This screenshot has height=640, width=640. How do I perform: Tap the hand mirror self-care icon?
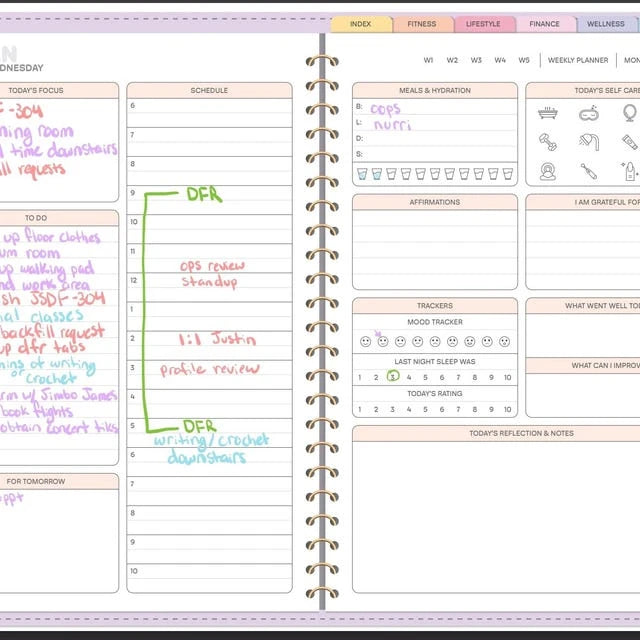coord(630,113)
